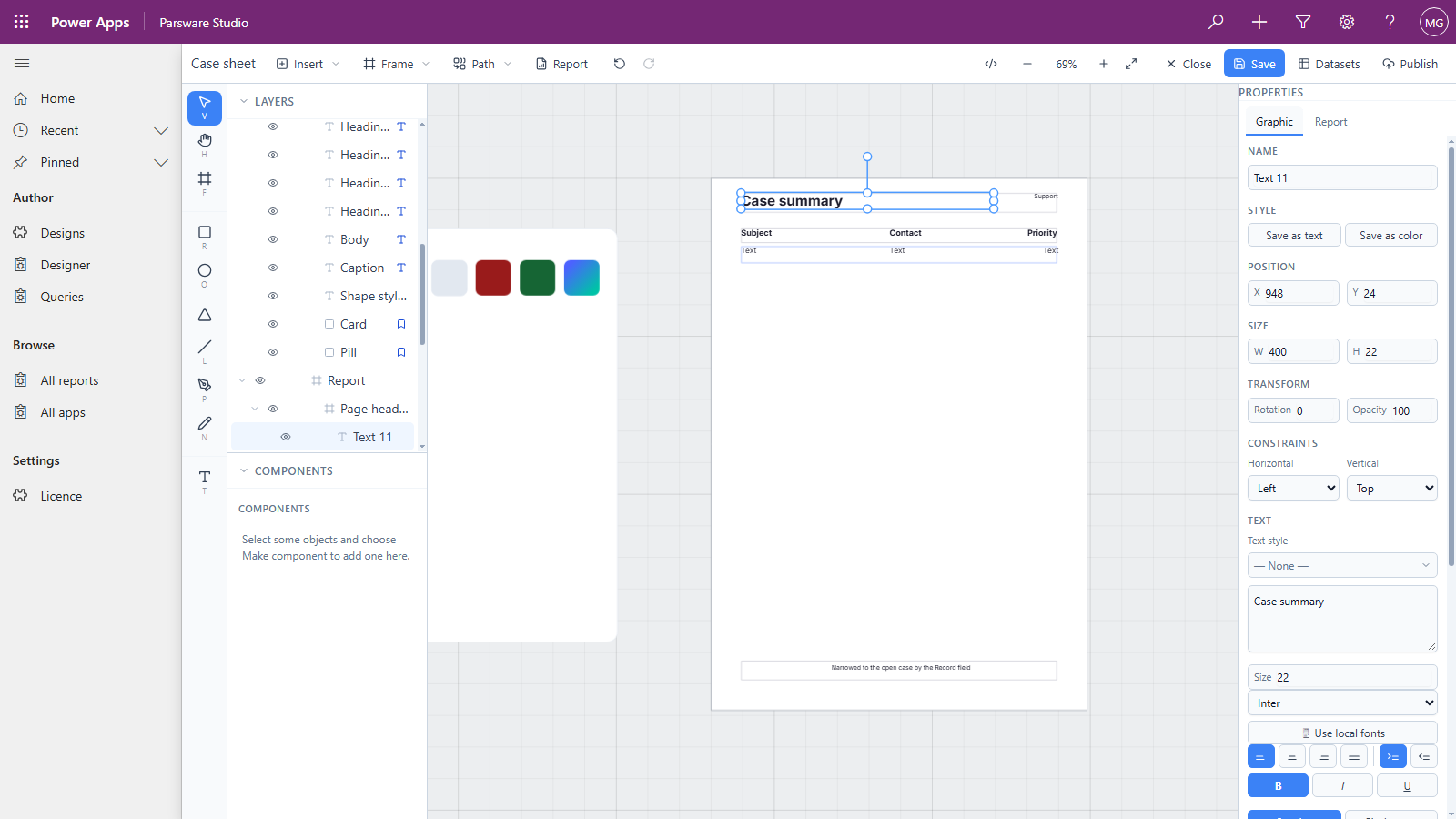Expand the Recent section in sidebar
The height and width of the screenshot is (819, 1456).
click(161, 130)
